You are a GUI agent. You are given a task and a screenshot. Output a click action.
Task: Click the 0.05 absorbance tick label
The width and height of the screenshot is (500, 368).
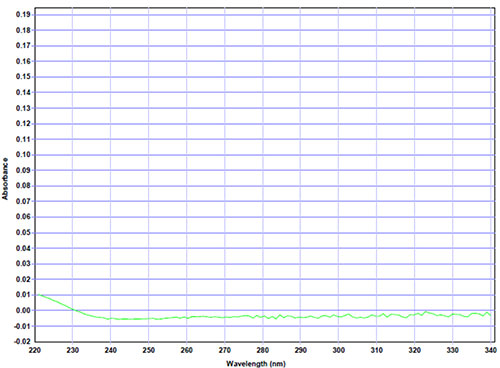coord(23,233)
